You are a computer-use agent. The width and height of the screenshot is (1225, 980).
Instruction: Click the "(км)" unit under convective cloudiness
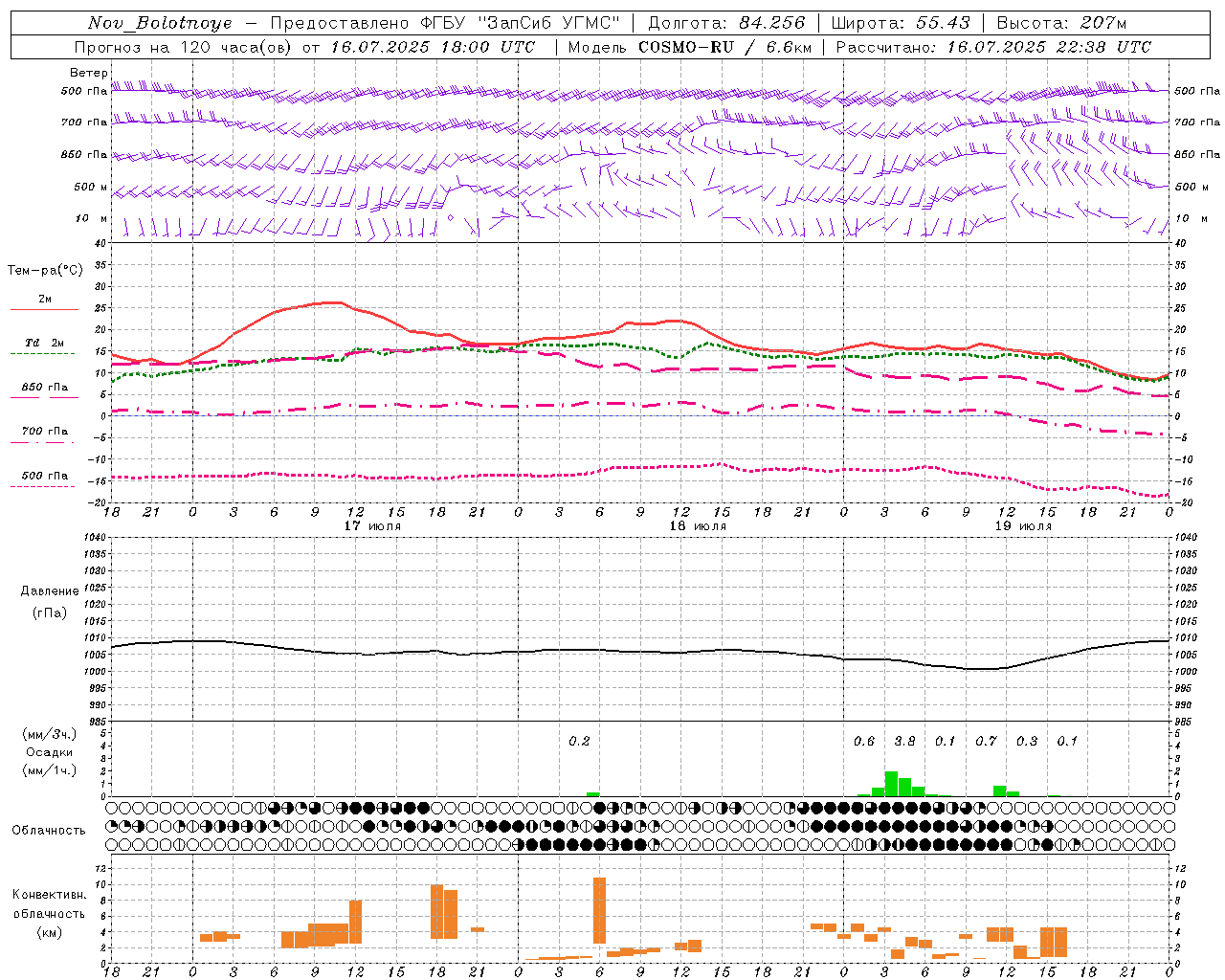[50, 932]
